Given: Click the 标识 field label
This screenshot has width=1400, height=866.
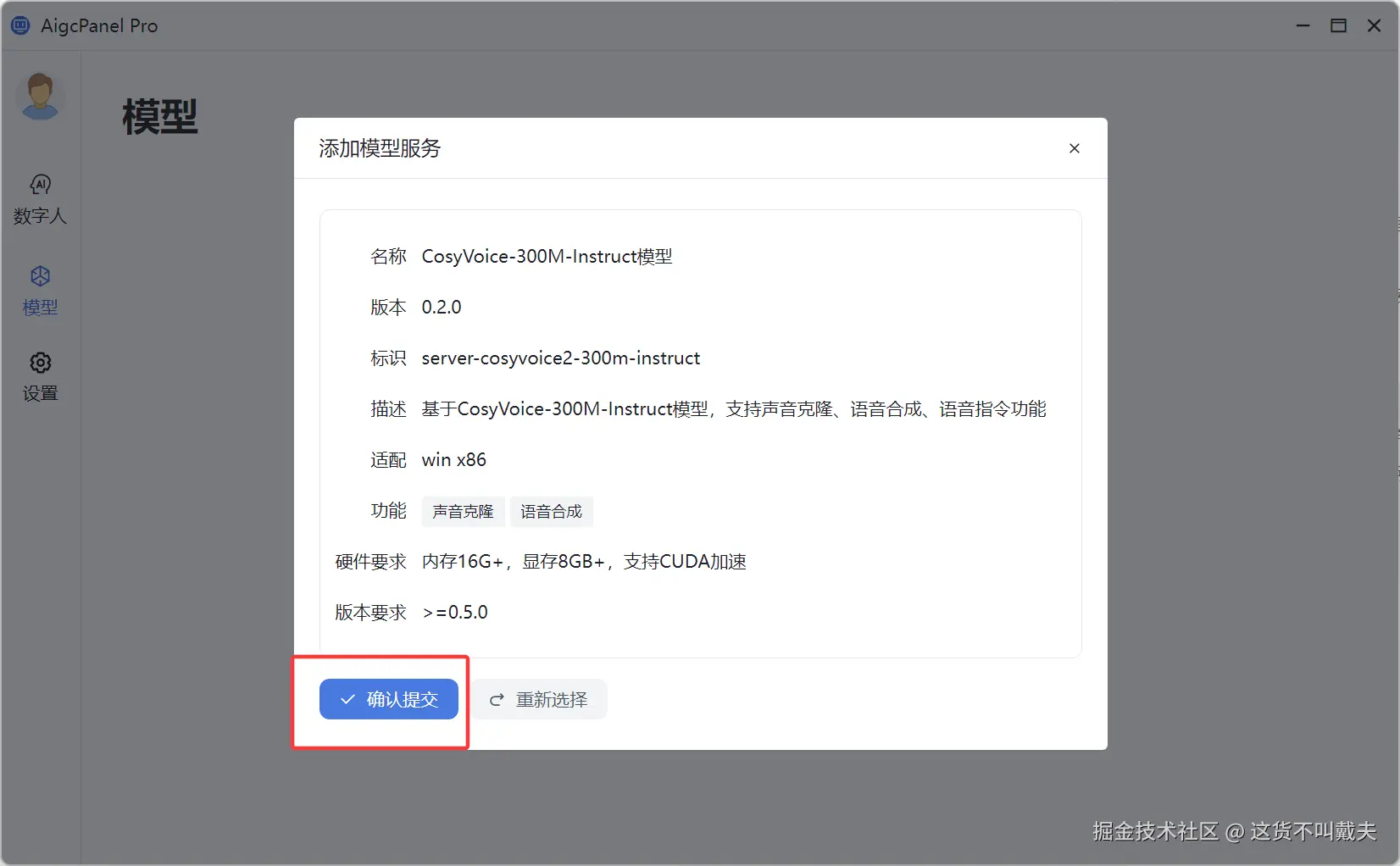Looking at the screenshot, I should (388, 358).
